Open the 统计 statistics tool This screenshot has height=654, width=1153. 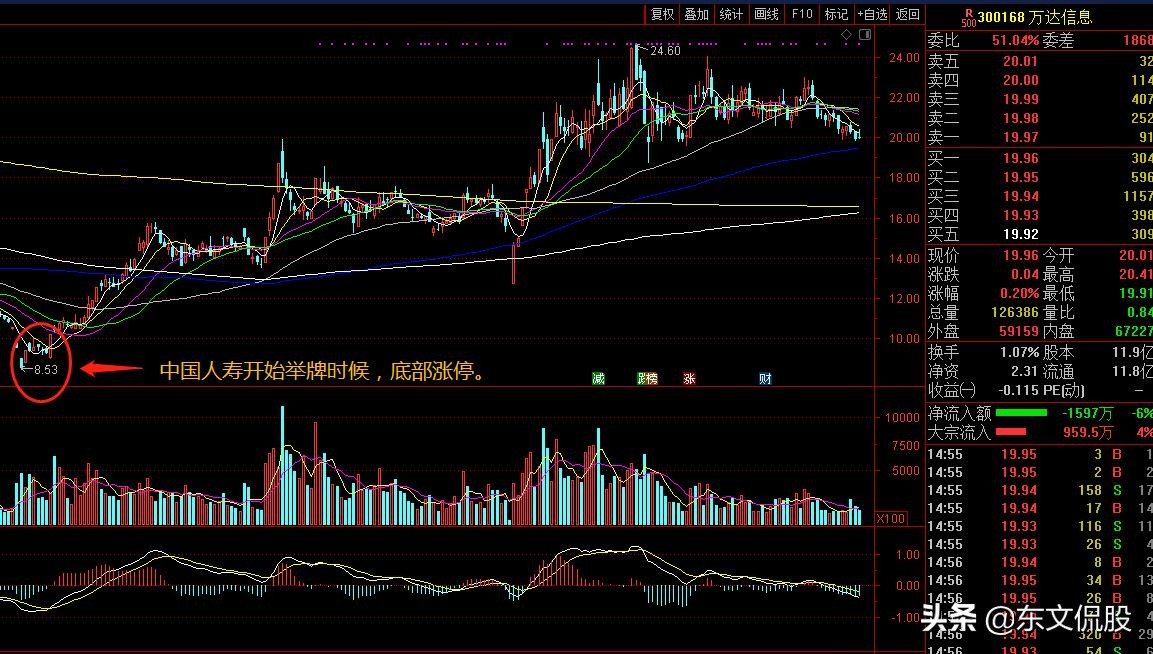click(x=731, y=14)
